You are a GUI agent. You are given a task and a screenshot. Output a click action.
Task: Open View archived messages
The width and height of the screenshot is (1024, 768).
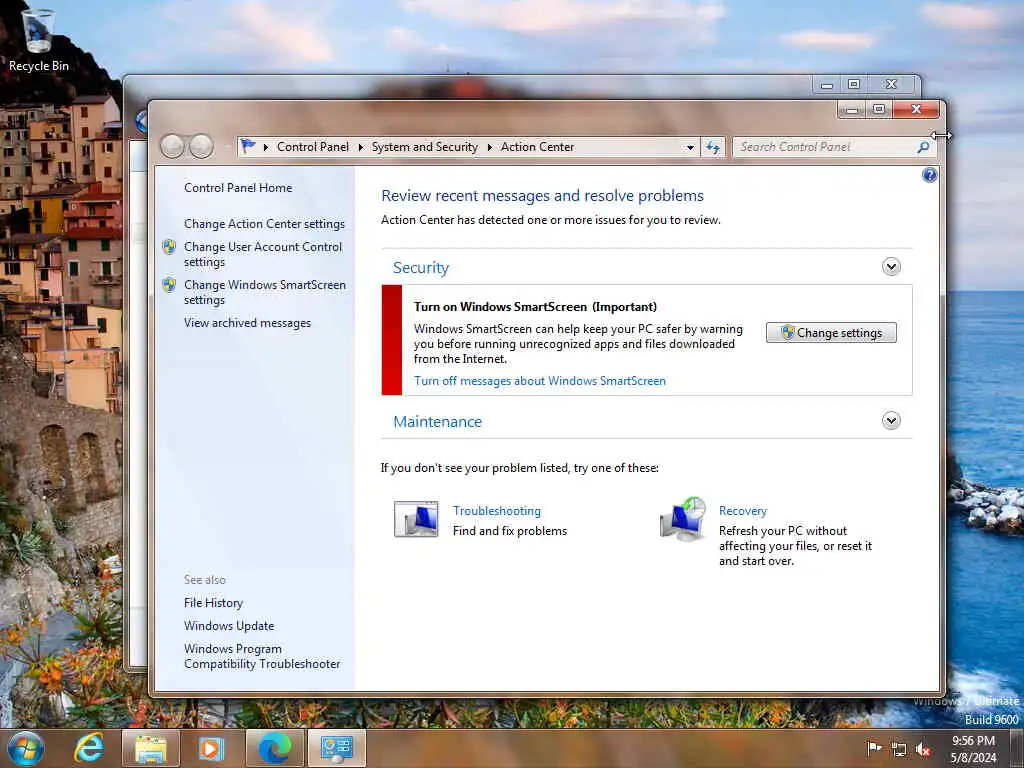point(247,323)
